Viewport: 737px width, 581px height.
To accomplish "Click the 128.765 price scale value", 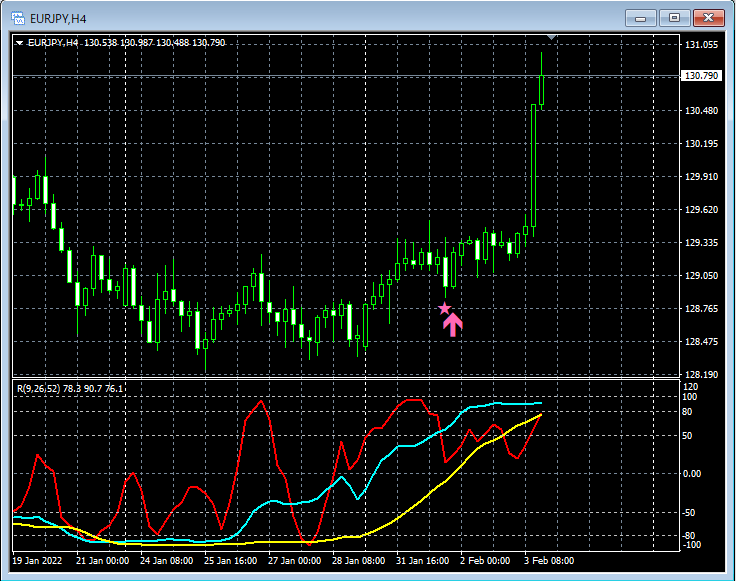I will tap(701, 308).
